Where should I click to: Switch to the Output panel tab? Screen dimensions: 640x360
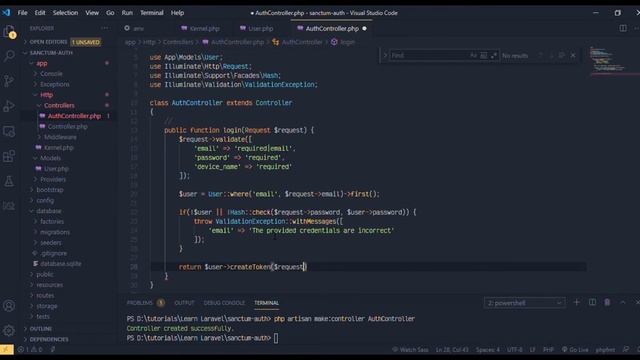pyautogui.click(x=184, y=302)
